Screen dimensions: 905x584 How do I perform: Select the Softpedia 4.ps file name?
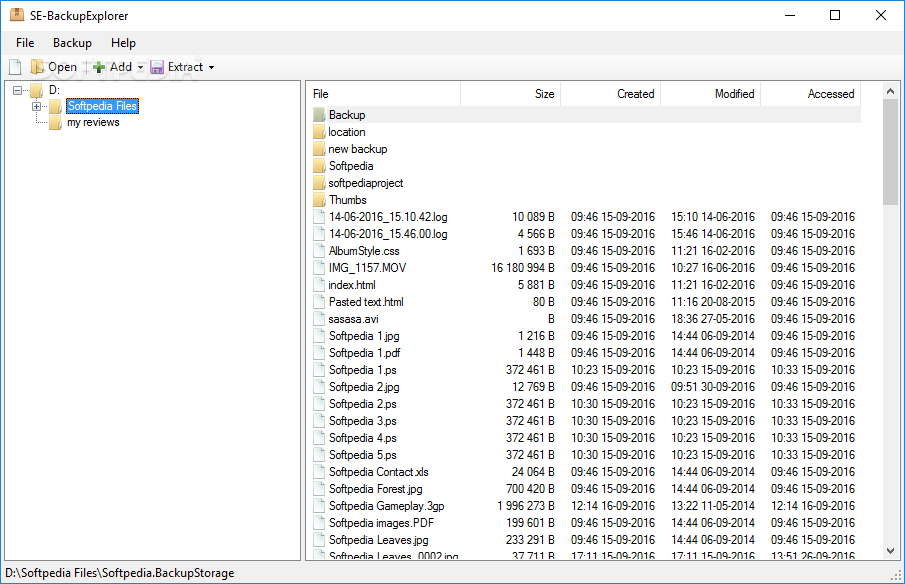tap(362, 438)
